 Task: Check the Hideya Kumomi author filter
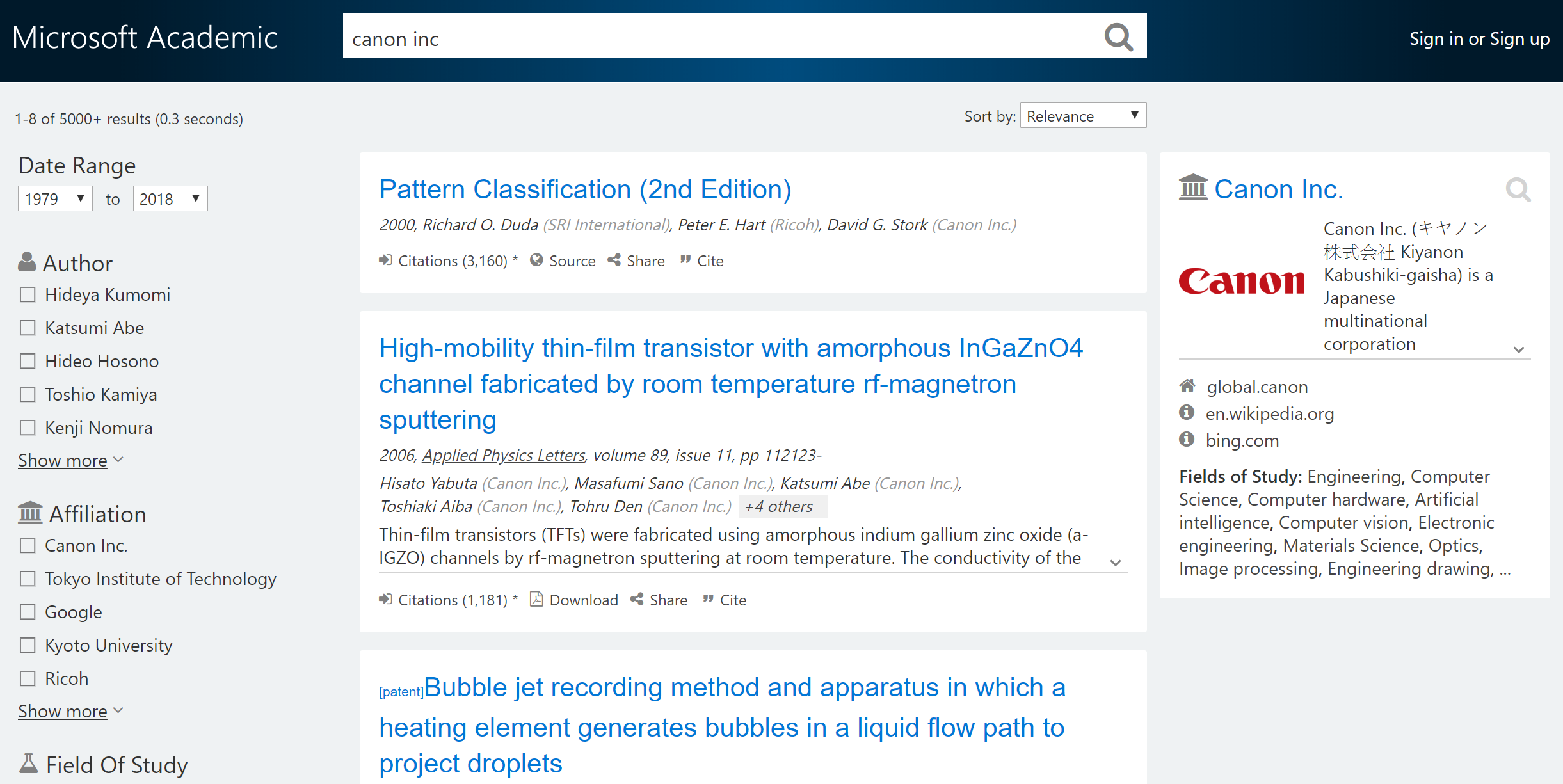tap(28, 294)
